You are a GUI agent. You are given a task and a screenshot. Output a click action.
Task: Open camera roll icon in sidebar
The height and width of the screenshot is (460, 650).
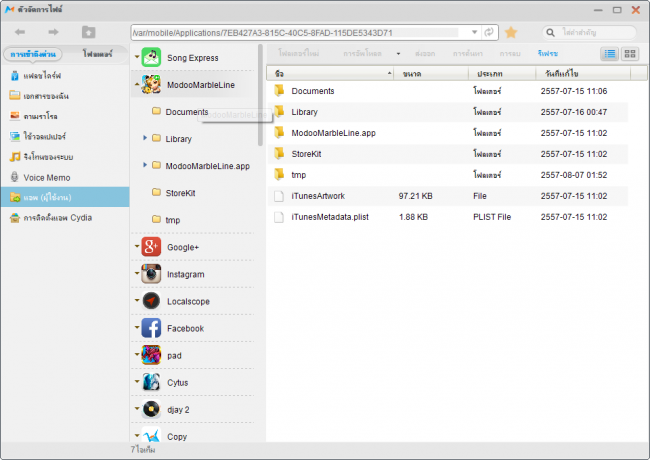(15, 116)
